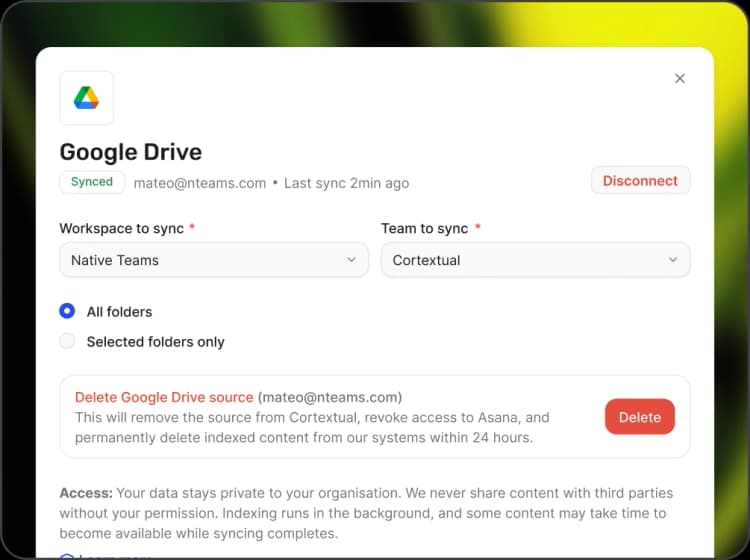Click the Delete Google Drive source heading
This screenshot has height=560, width=750.
(x=164, y=397)
